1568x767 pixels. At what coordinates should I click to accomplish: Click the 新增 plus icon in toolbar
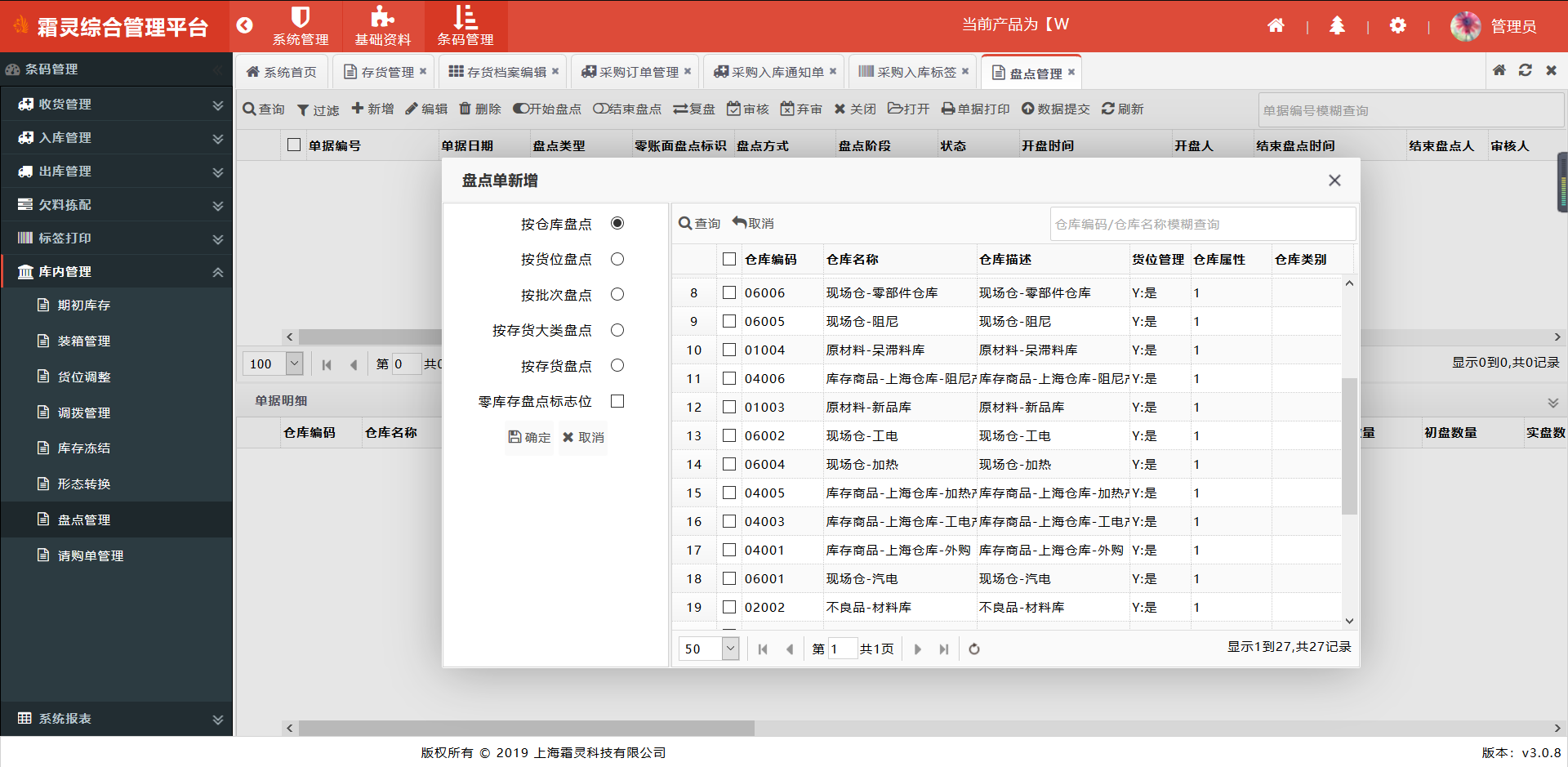pos(358,109)
